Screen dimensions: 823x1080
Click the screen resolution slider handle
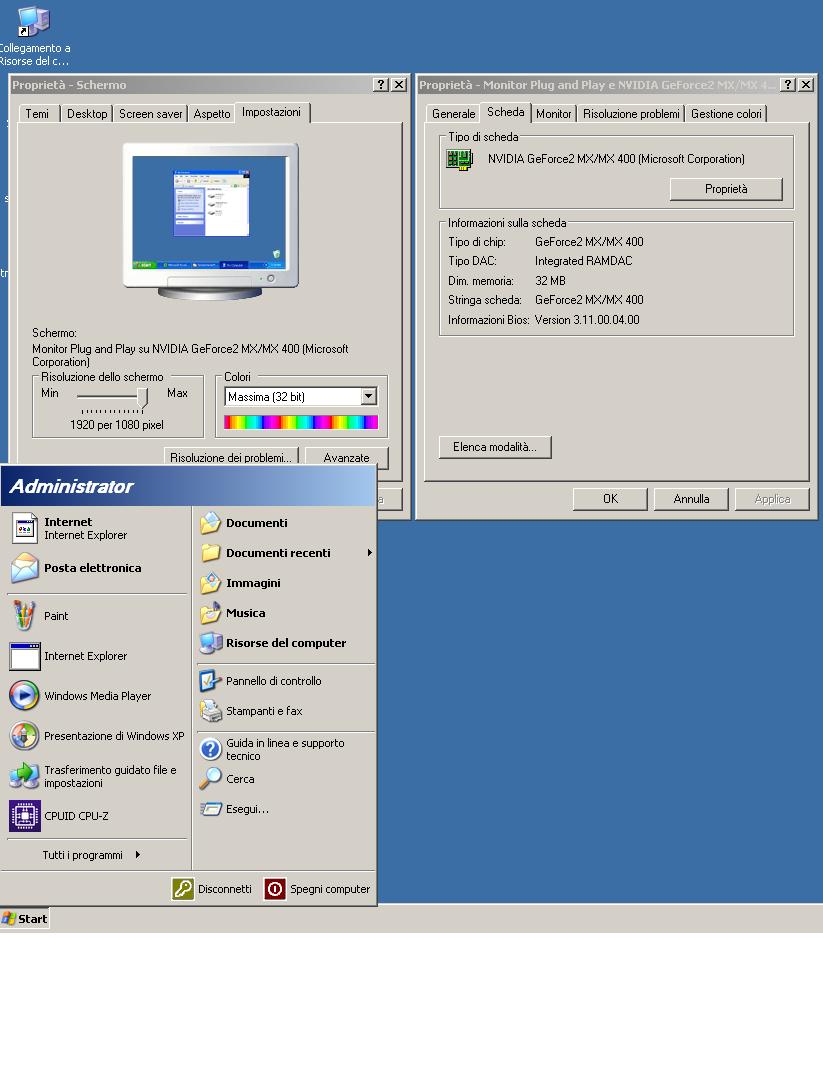point(143,397)
